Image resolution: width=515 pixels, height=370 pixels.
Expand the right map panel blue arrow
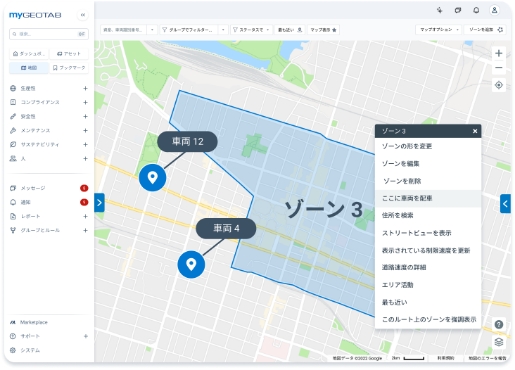[x=505, y=204]
